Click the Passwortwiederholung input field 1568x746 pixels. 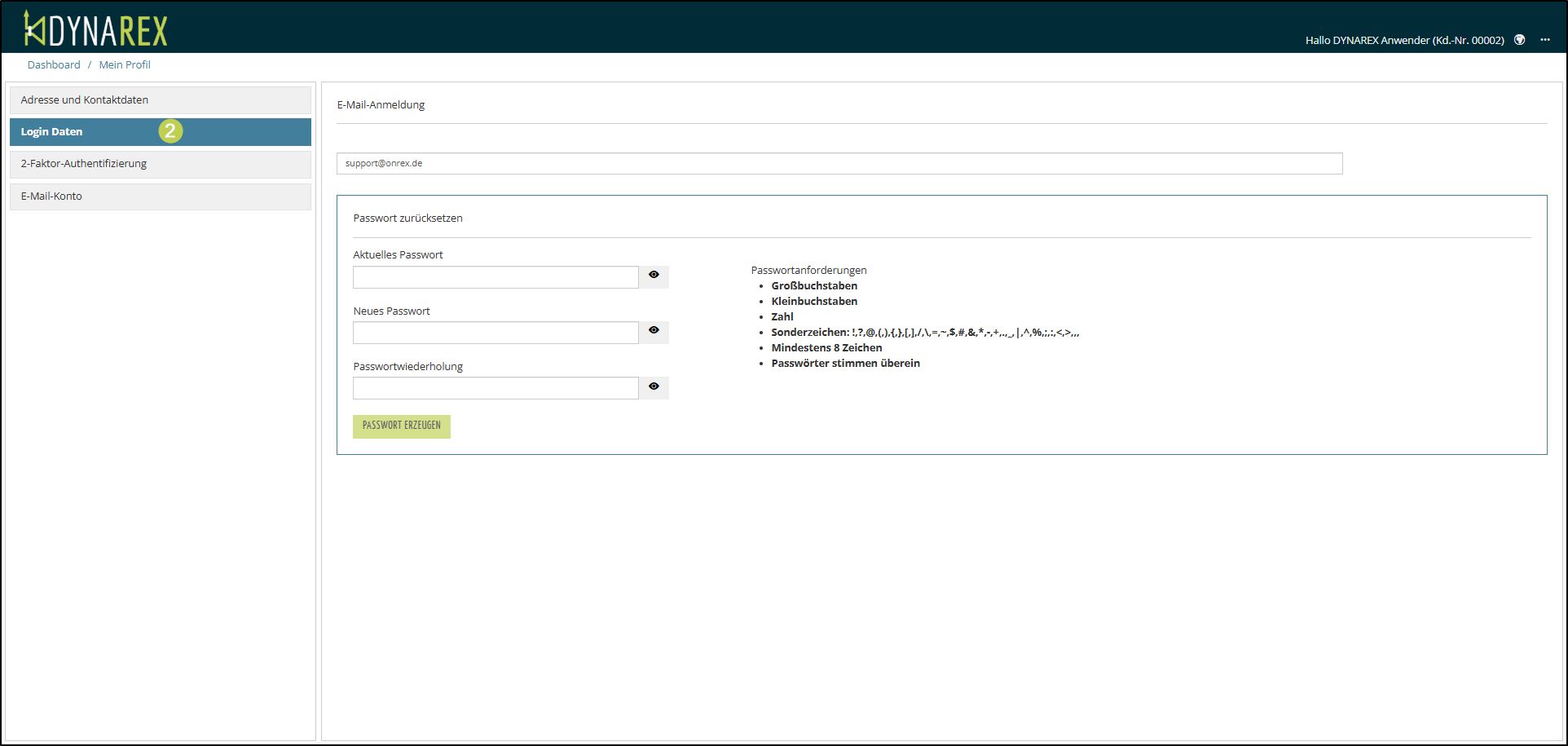coord(496,388)
